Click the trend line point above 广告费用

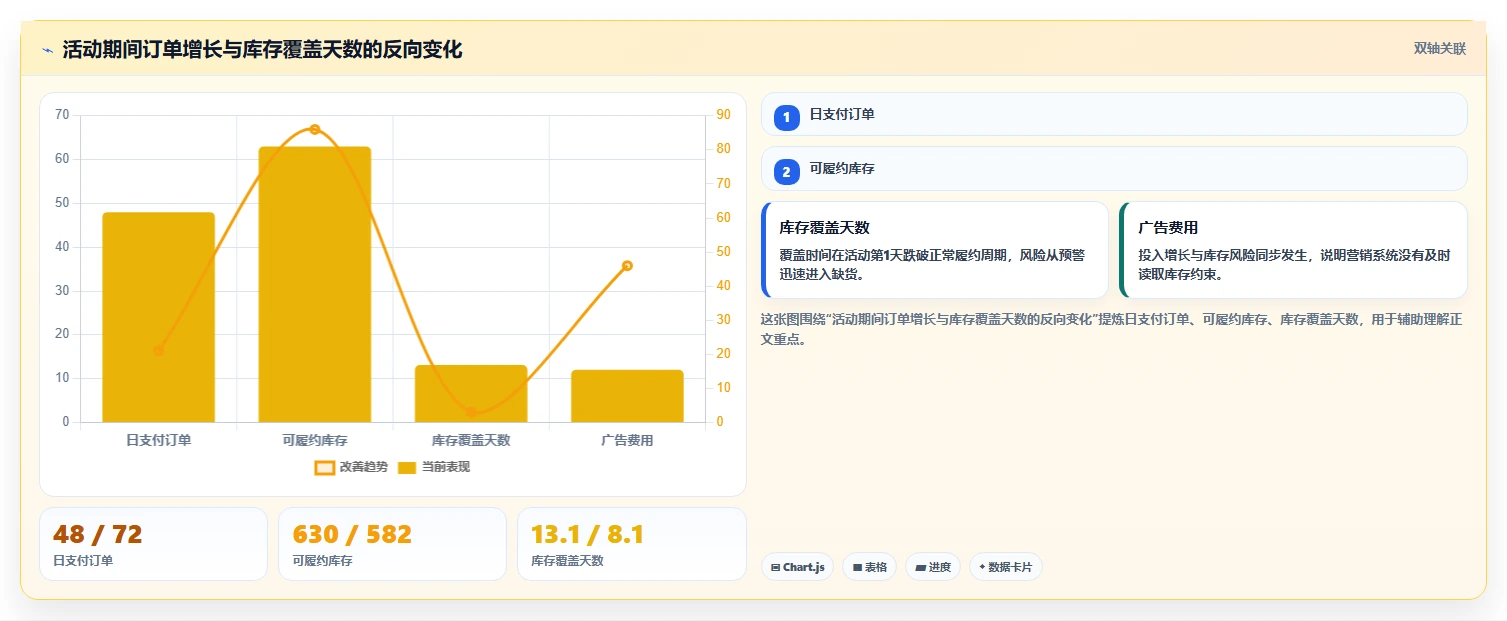(627, 266)
